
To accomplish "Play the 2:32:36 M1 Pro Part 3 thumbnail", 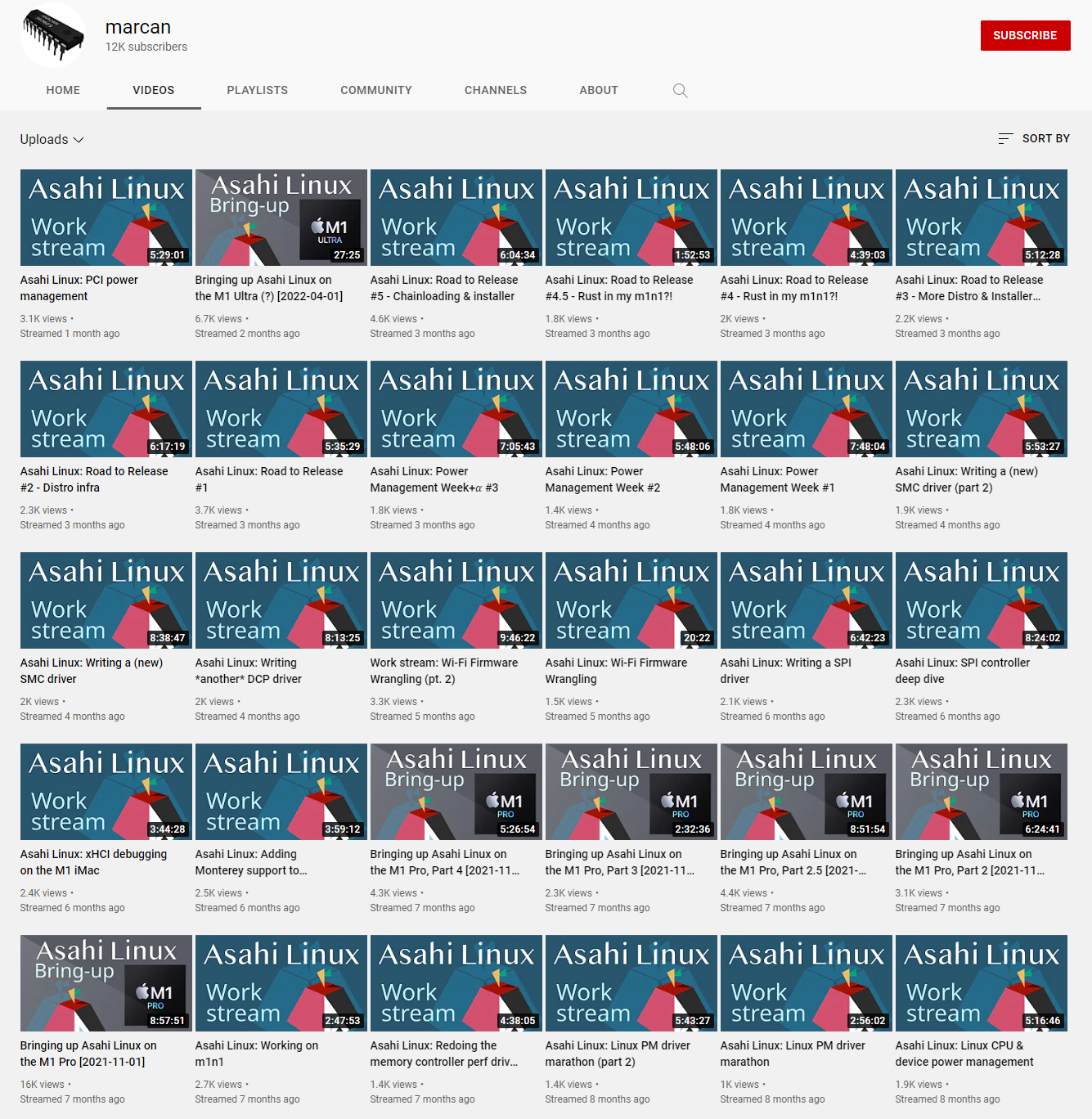I will tap(631, 792).
